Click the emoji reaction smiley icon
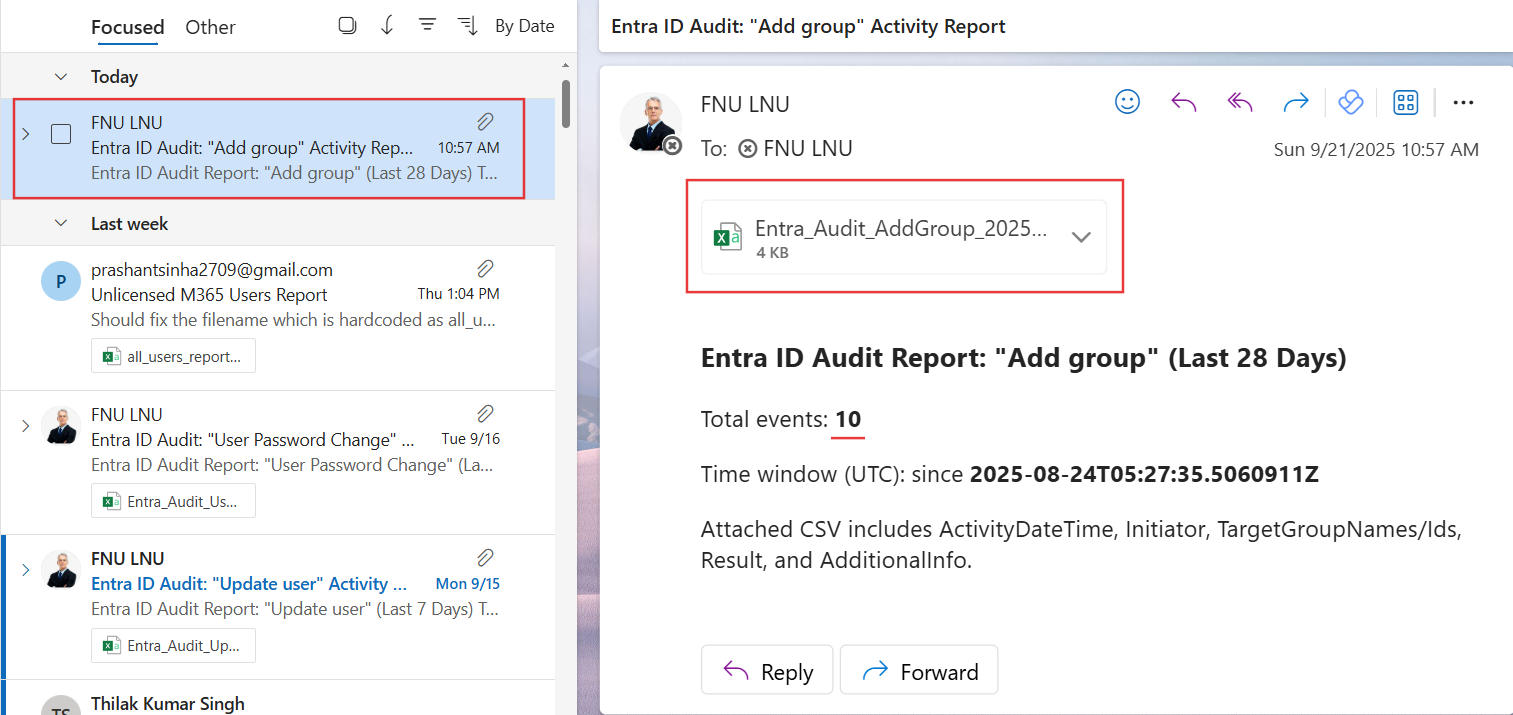 click(1127, 102)
